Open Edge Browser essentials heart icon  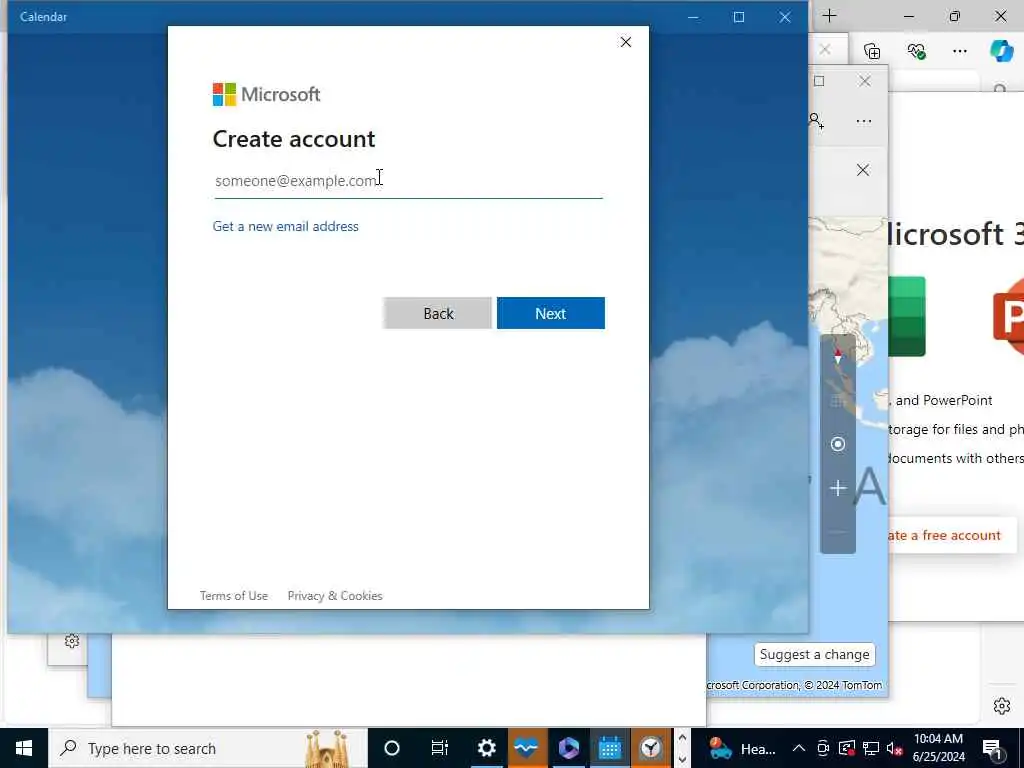pyautogui.click(x=916, y=51)
